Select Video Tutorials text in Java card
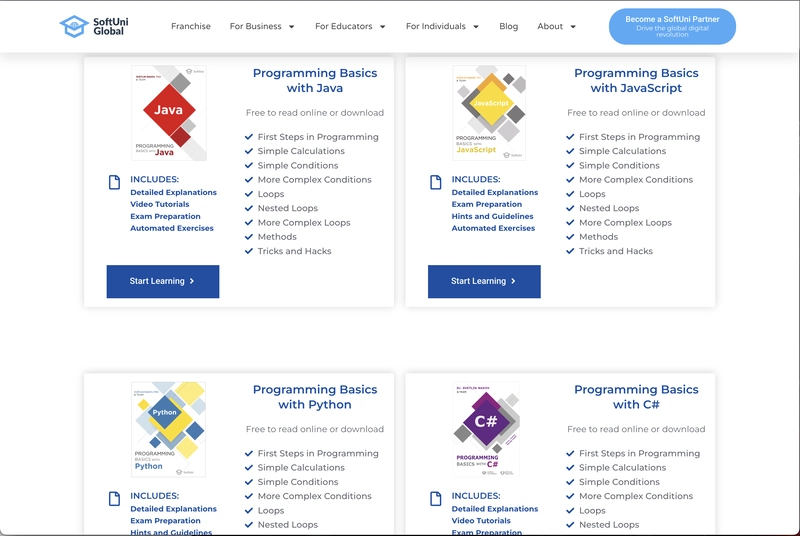 [x=160, y=204]
